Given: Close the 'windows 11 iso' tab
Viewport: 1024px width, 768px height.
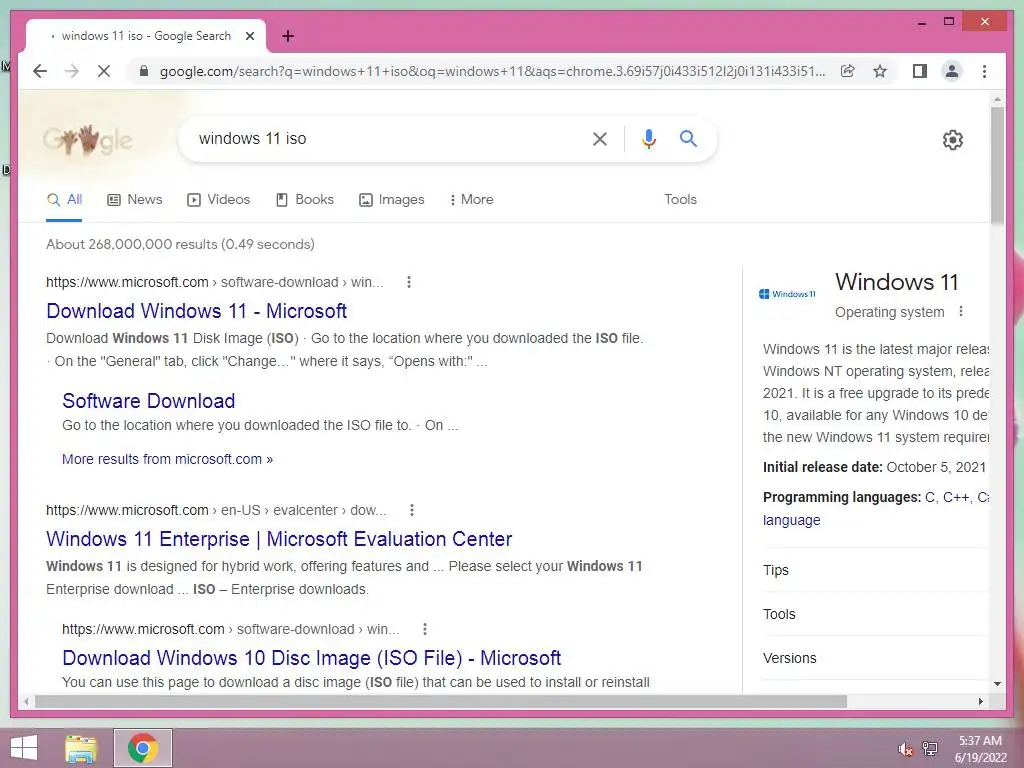Looking at the screenshot, I should click(x=249, y=36).
